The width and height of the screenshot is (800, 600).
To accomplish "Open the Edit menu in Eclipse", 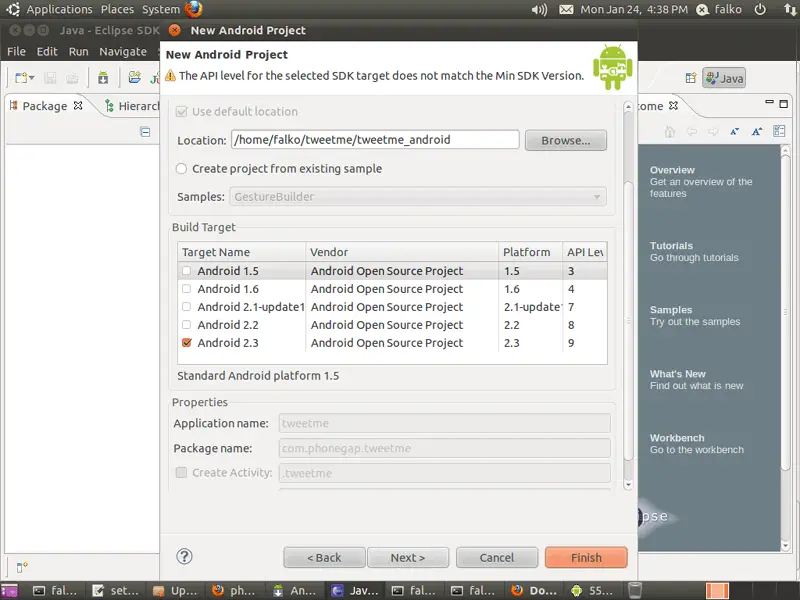I will [47, 52].
